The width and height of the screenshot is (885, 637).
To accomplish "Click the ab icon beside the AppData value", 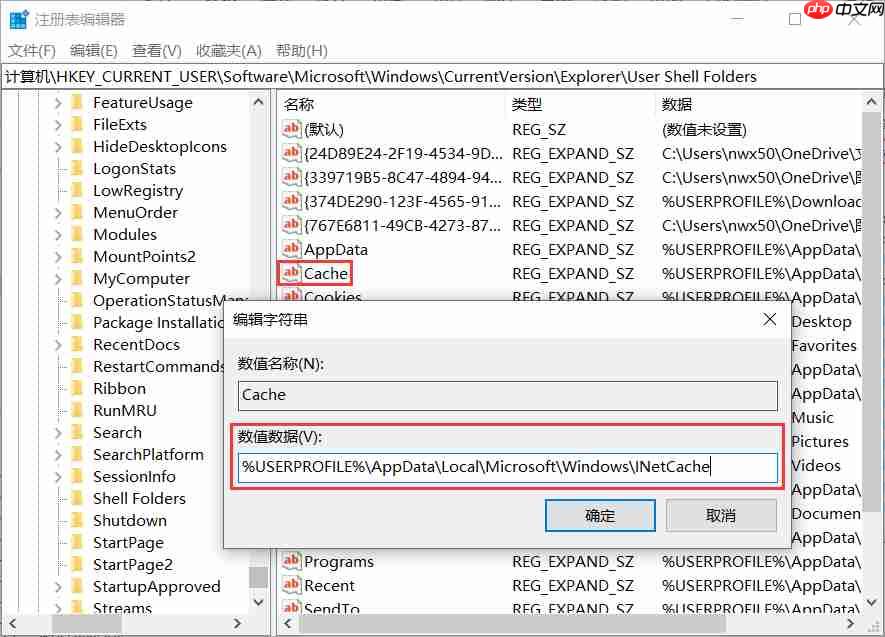I will [290, 249].
